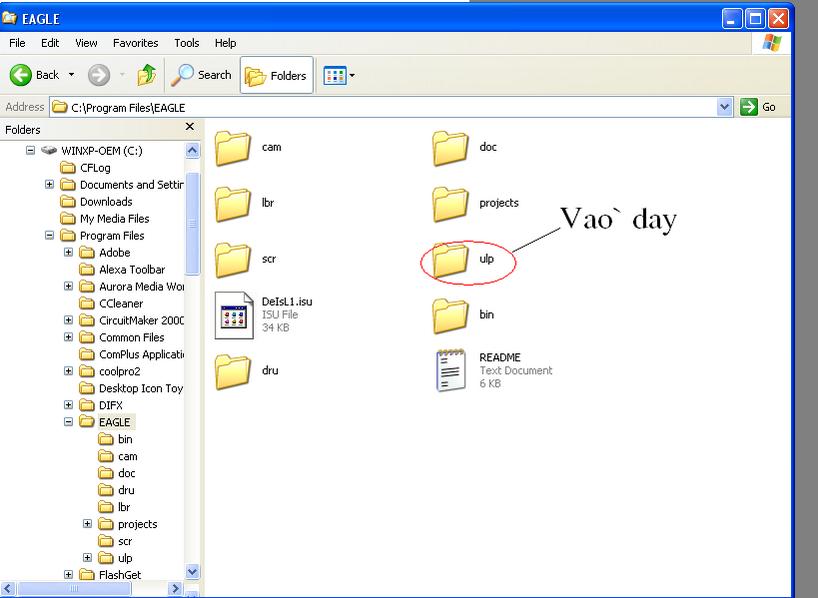Viewport: 818px width, 598px height.
Task: Expand the ulp subfolder in tree
Action: pyautogui.click(x=88, y=557)
